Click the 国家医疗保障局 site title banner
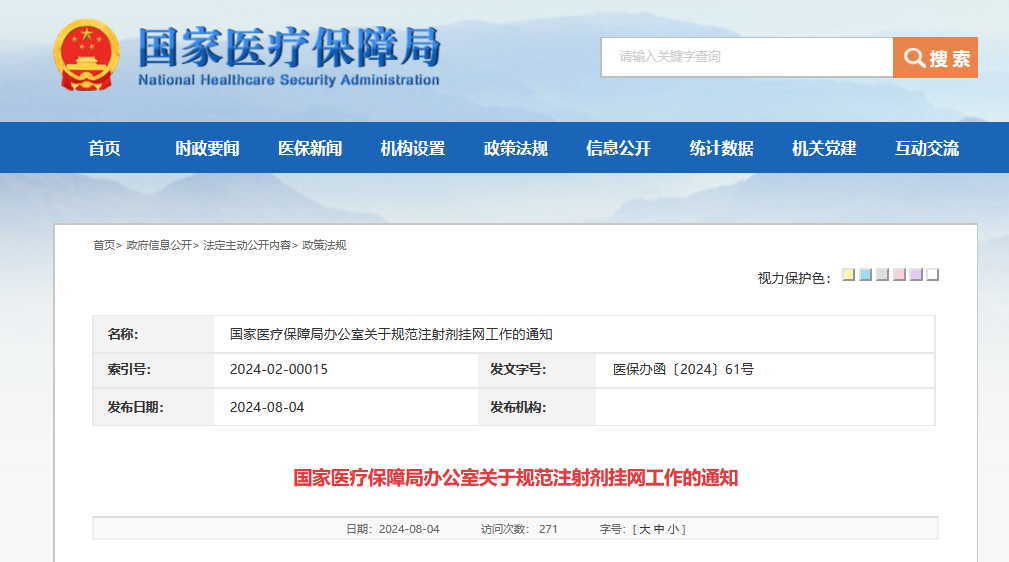Screen dimensions: 1009x562 click(x=289, y=57)
